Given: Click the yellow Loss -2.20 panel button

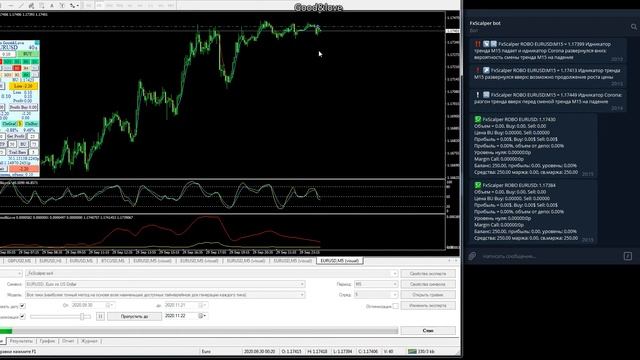Looking at the screenshot, I should (x=23, y=86).
